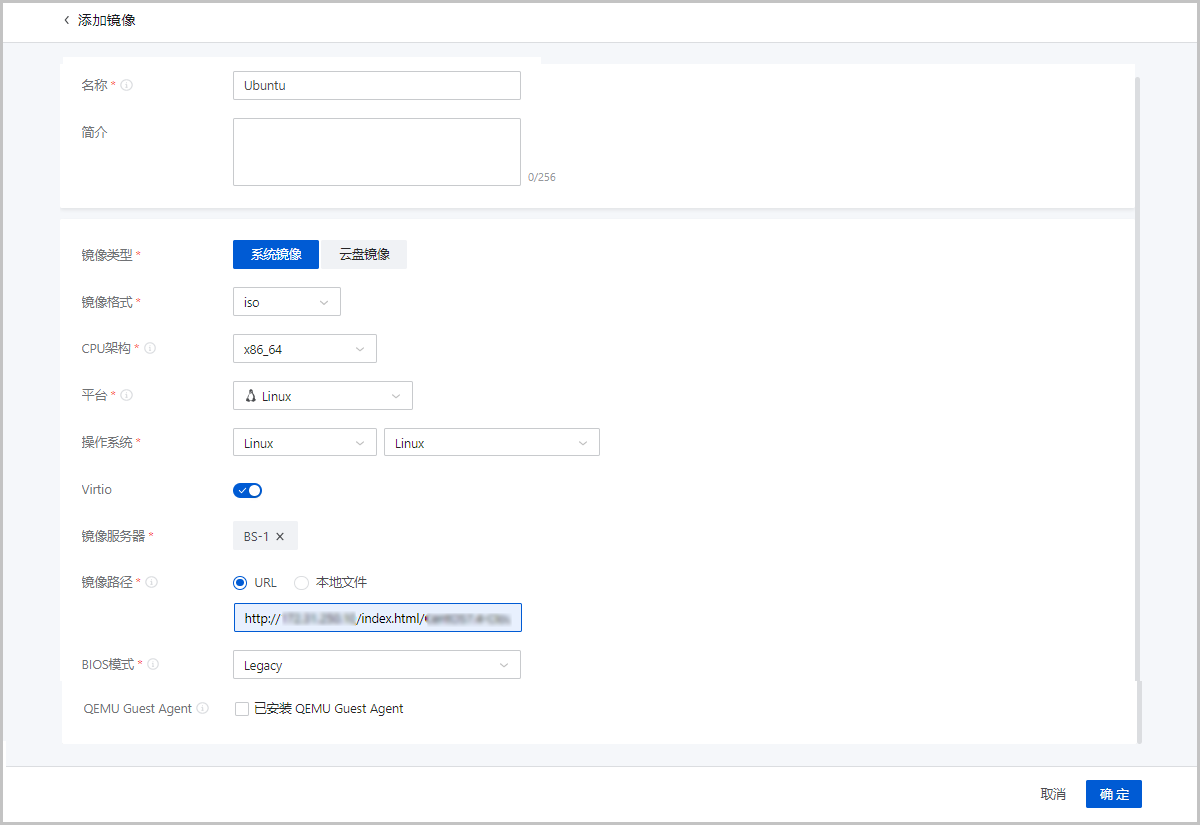Click the info icon next to 名称
1200x825 pixels.
pos(127,86)
